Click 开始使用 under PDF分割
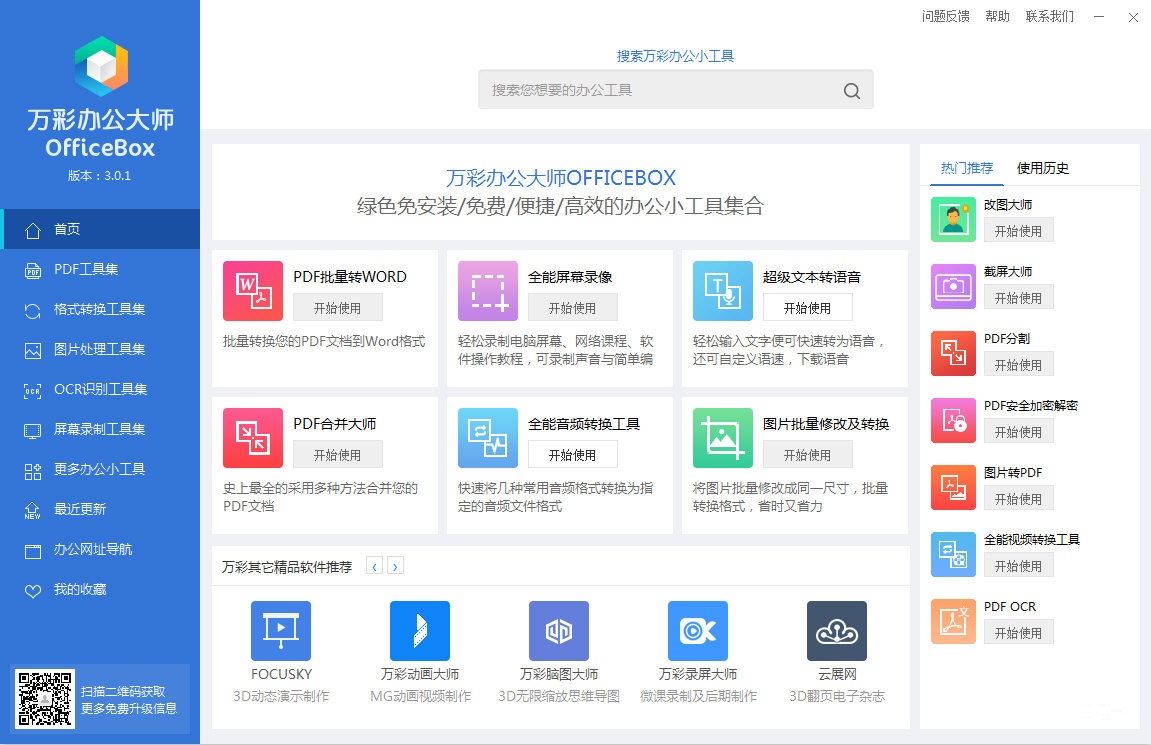This screenshot has height=745, width=1151. [1018, 364]
